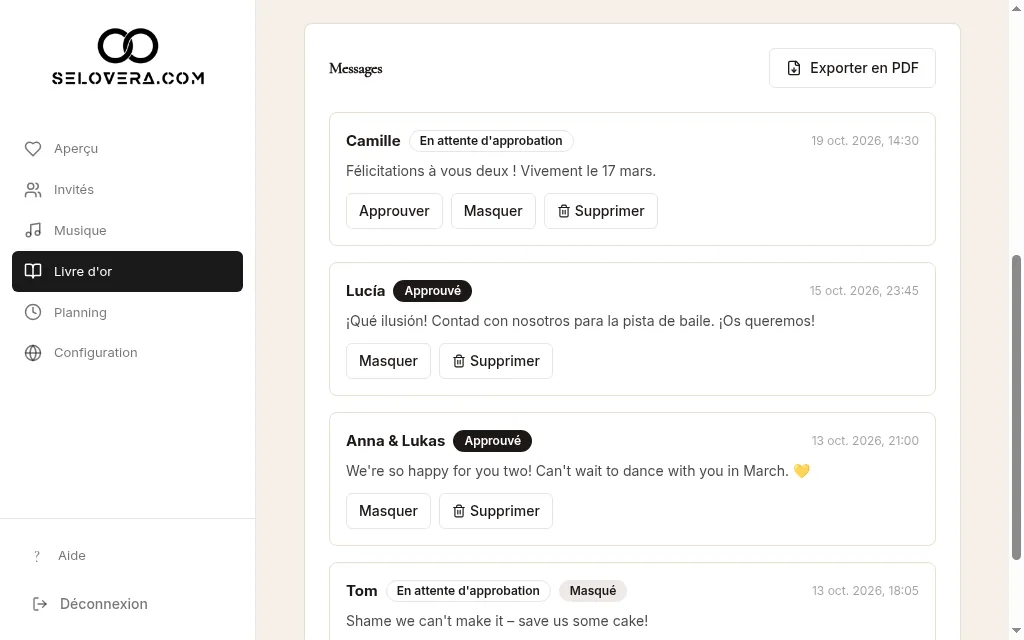This screenshot has height=640, width=1024.
Task: Click Camille's En attente d'approbation badge
Action: click(x=491, y=141)
